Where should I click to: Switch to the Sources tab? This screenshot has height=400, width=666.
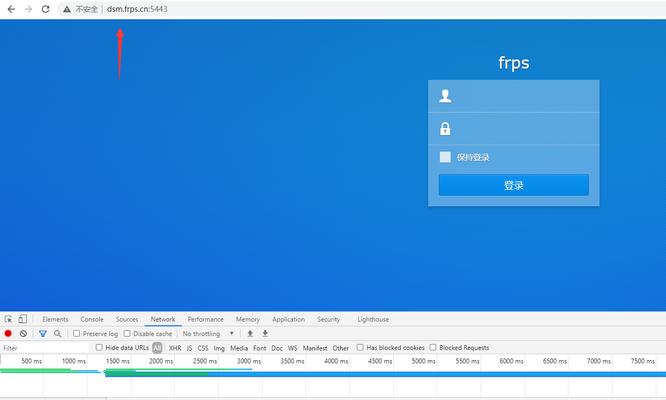(127, 319)
